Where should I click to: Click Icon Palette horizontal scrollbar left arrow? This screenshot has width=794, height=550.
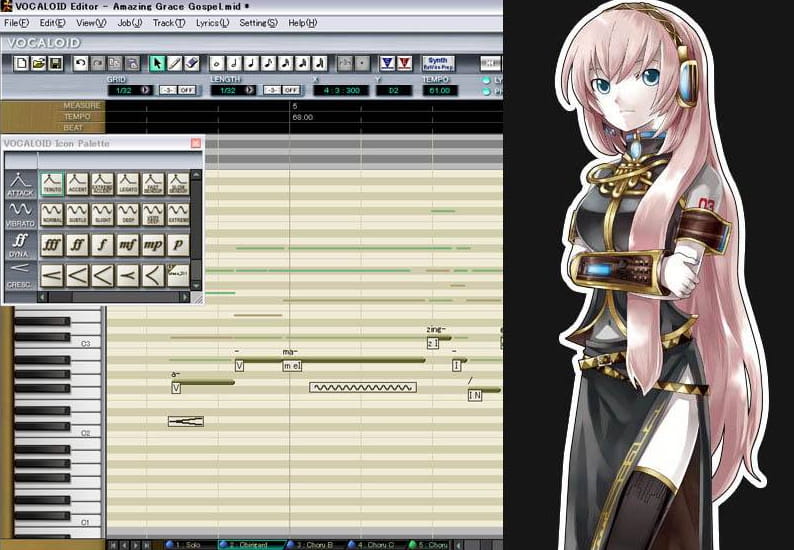[43, 297]
